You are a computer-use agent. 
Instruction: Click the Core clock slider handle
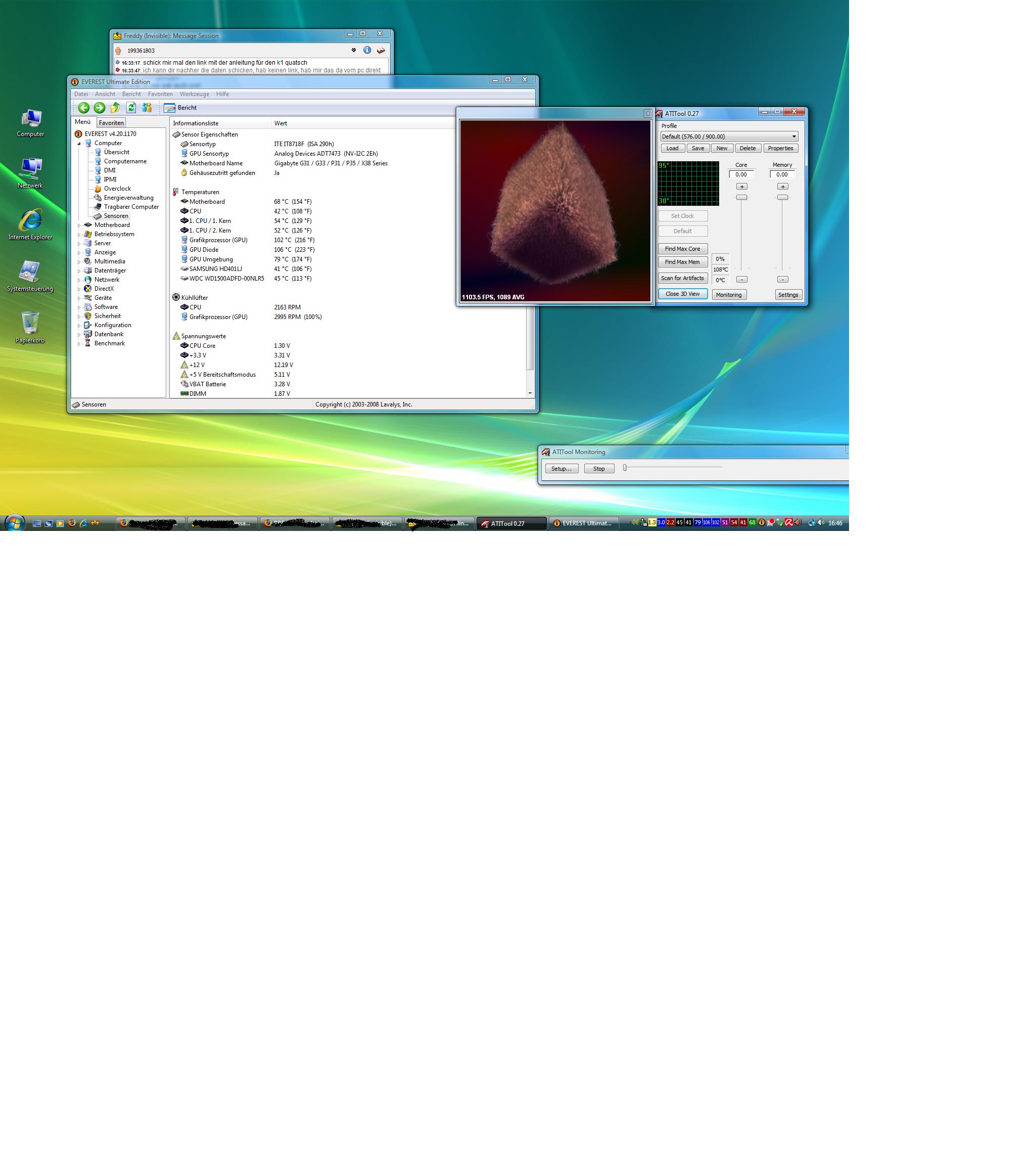point(741,197)
